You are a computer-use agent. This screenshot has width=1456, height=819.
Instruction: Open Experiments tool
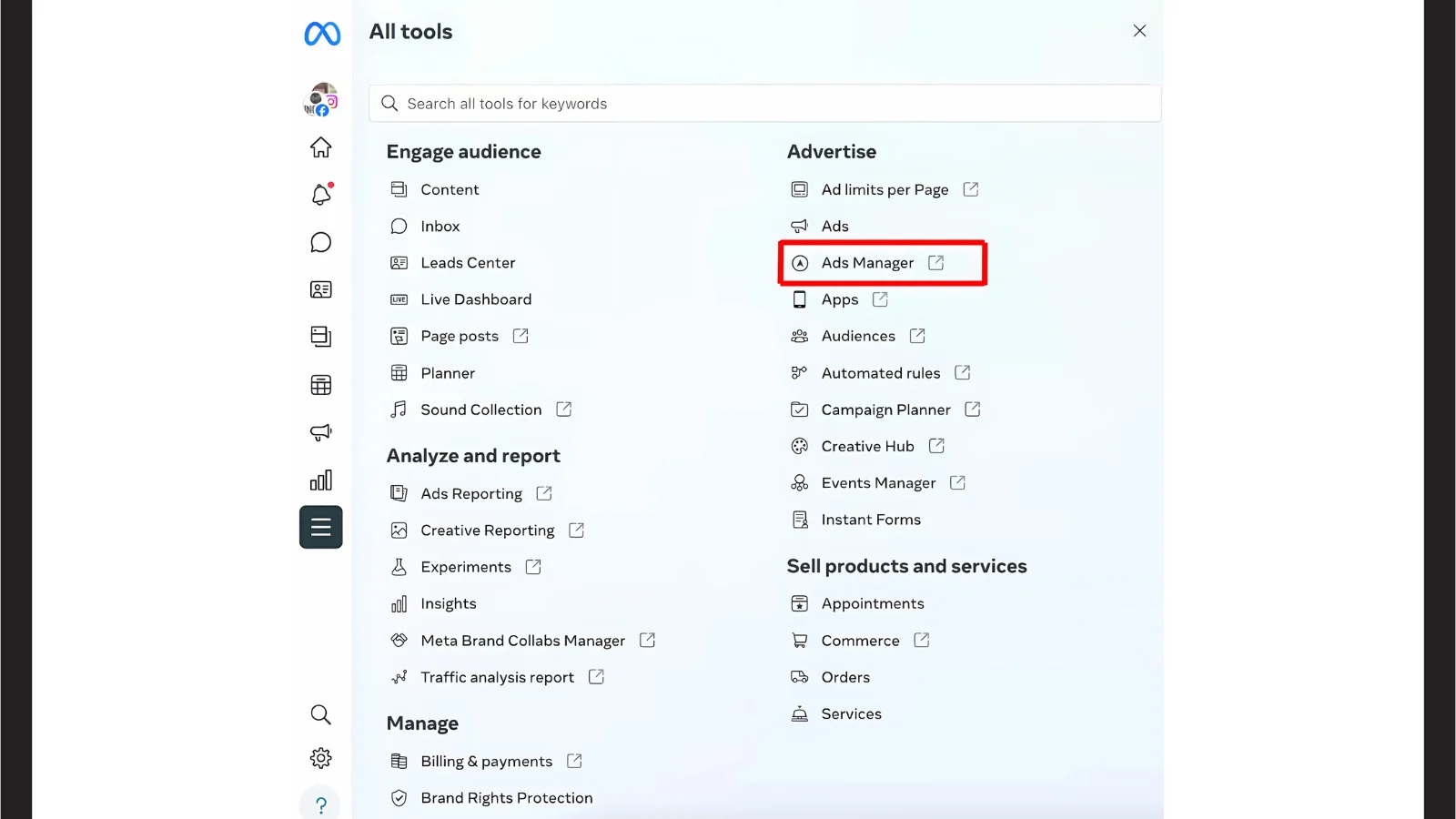click(466, 567)
